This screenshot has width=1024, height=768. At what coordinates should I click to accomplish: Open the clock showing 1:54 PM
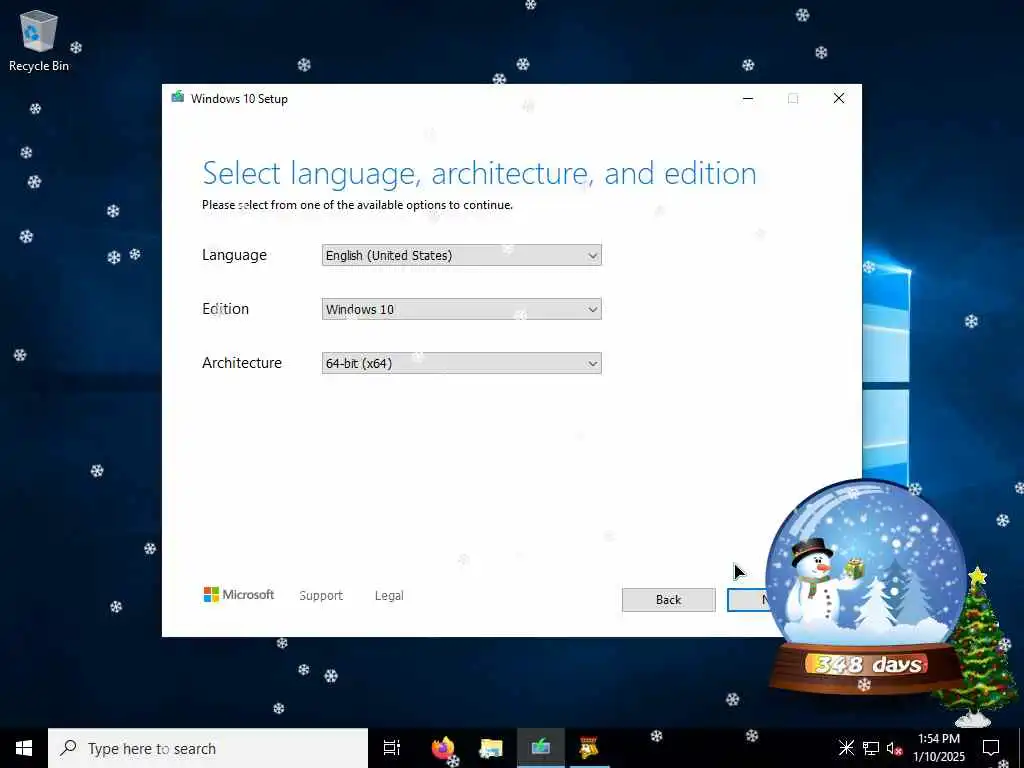tap(938, 748)
